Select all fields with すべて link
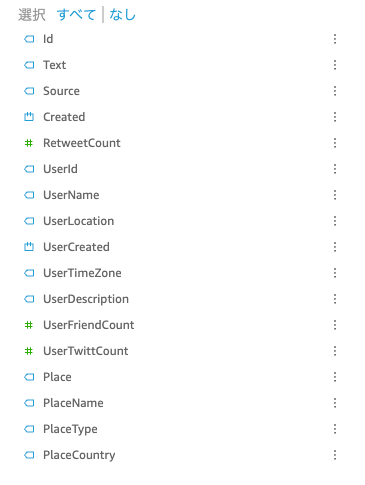This screenshot has height=485, width=365. [x=76, y=15]
